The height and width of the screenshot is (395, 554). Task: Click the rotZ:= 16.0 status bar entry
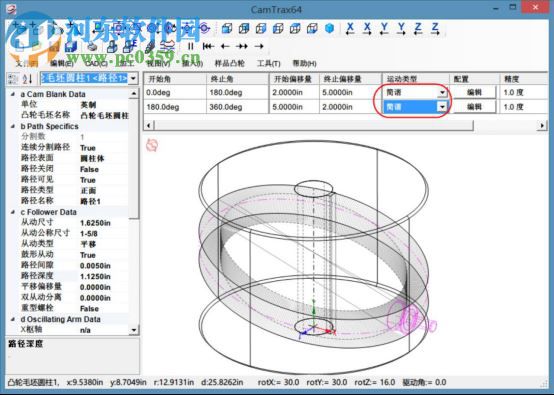[375, 382]
